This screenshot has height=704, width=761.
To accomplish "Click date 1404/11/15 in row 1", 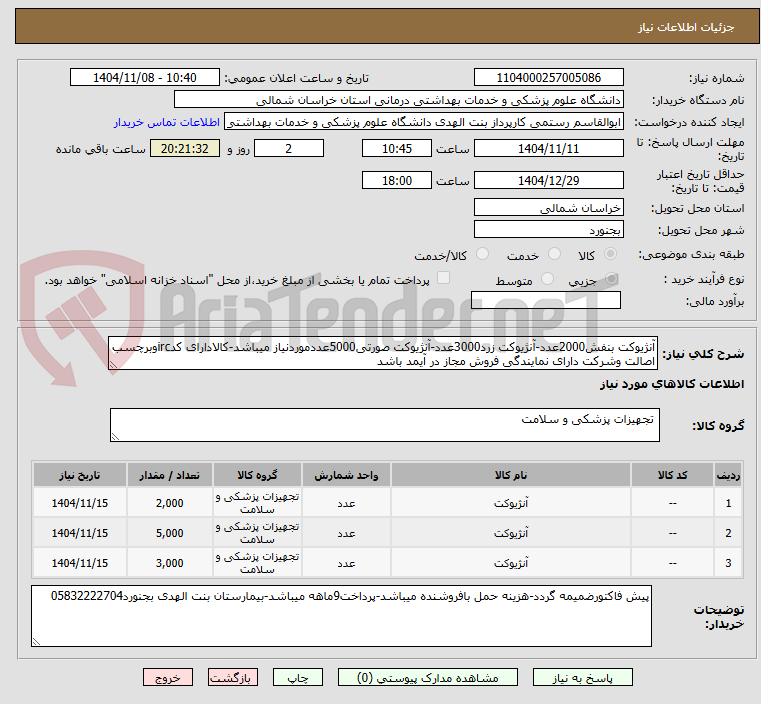I will tap(80, 503).
